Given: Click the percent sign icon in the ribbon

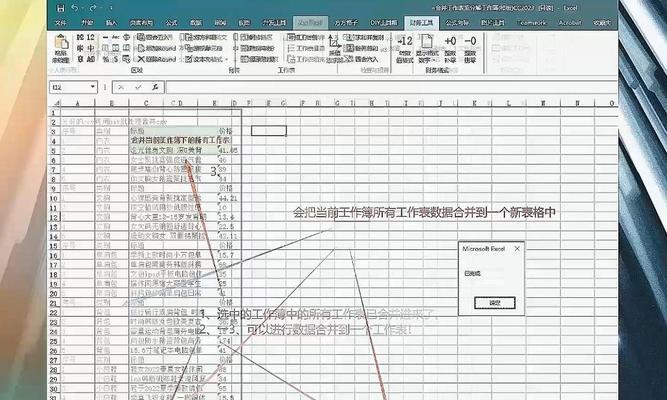Looking at the screenshot, I should point(105,59).
